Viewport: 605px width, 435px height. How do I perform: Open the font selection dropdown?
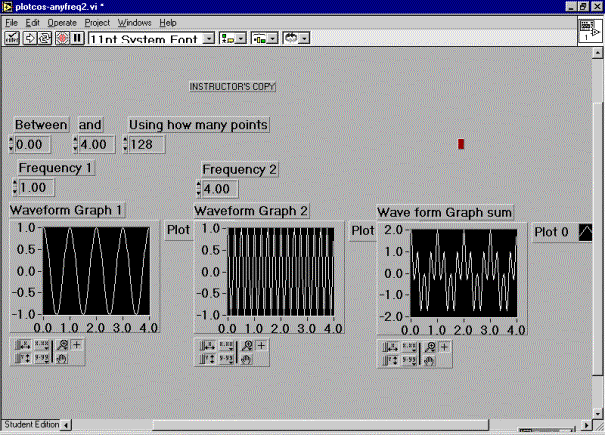(x=151, y=39)
